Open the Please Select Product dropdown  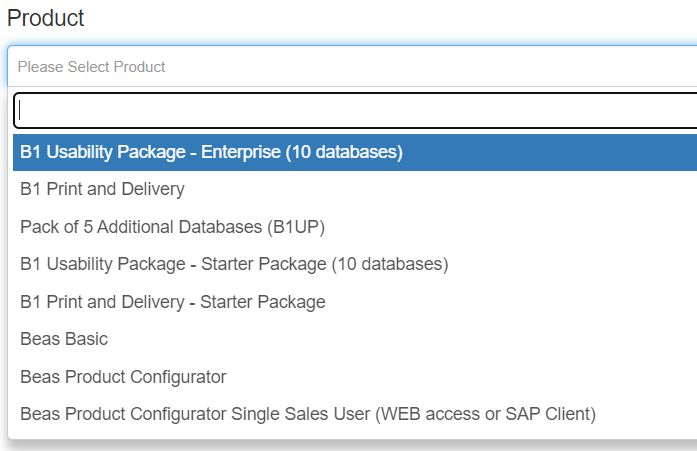pos(352,66)
